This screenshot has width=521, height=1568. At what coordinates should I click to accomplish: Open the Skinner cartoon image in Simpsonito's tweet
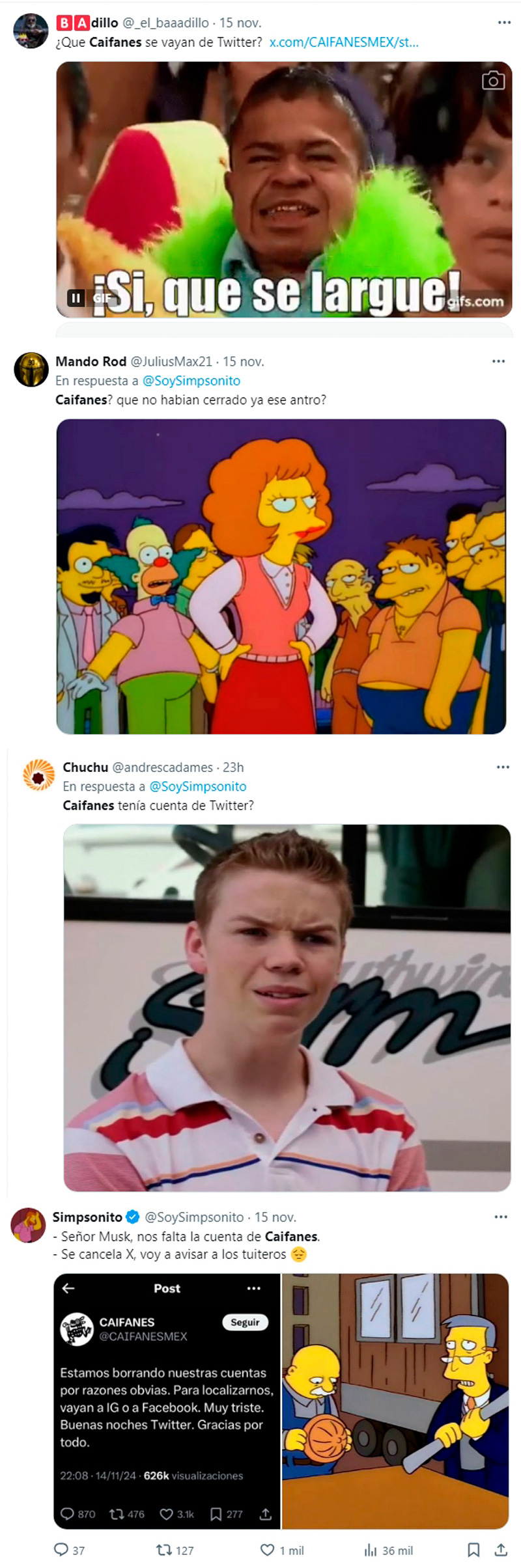pos(395,1401)
